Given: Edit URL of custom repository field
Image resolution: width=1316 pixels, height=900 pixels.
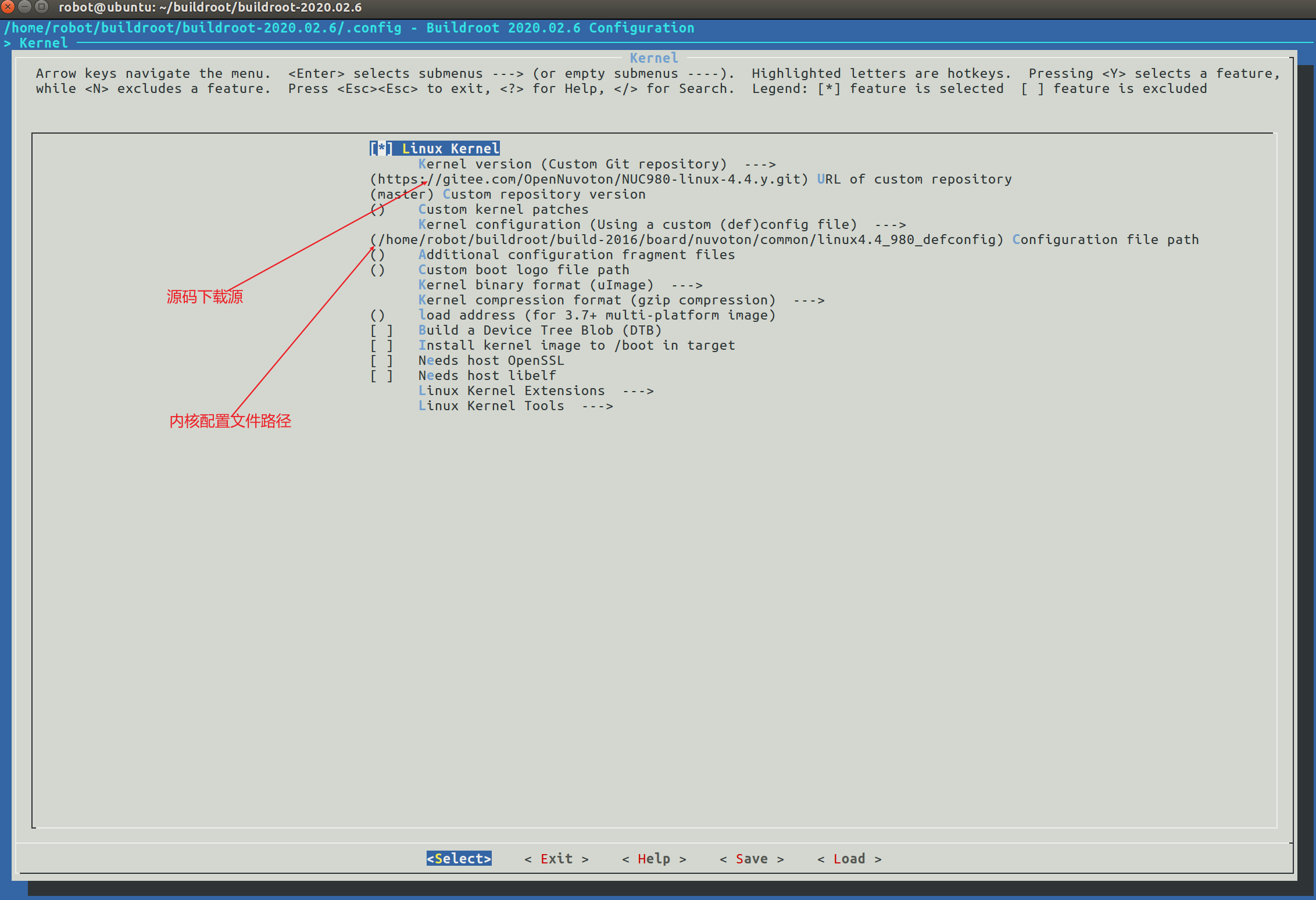Looking at the screenshot, I should [691, 180].
